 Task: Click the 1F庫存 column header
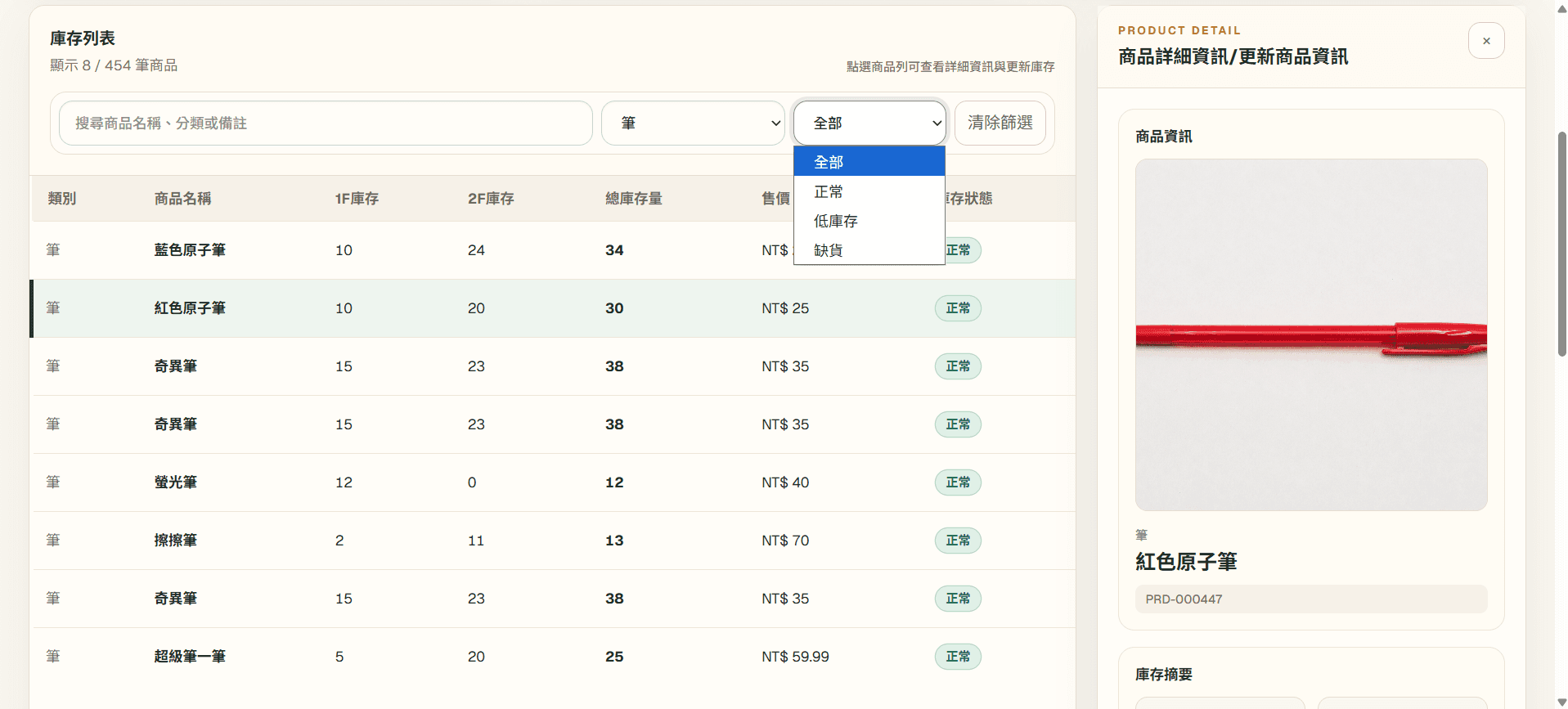click(x=357, y=199)
